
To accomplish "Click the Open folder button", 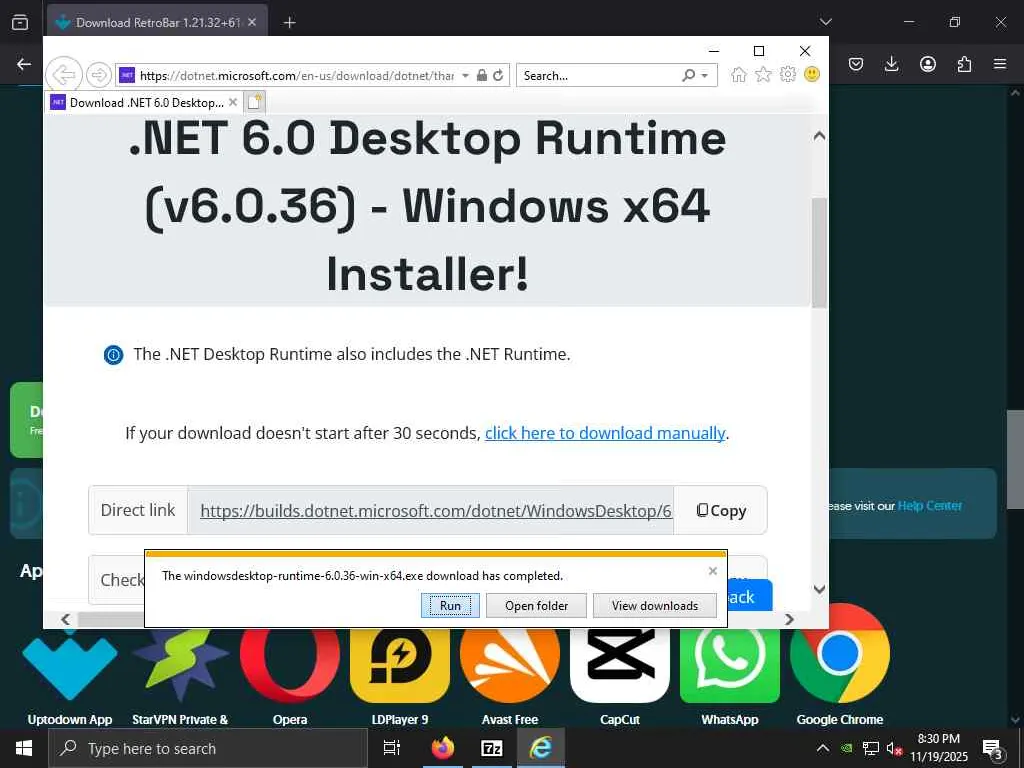I will (x=536, y=605).
